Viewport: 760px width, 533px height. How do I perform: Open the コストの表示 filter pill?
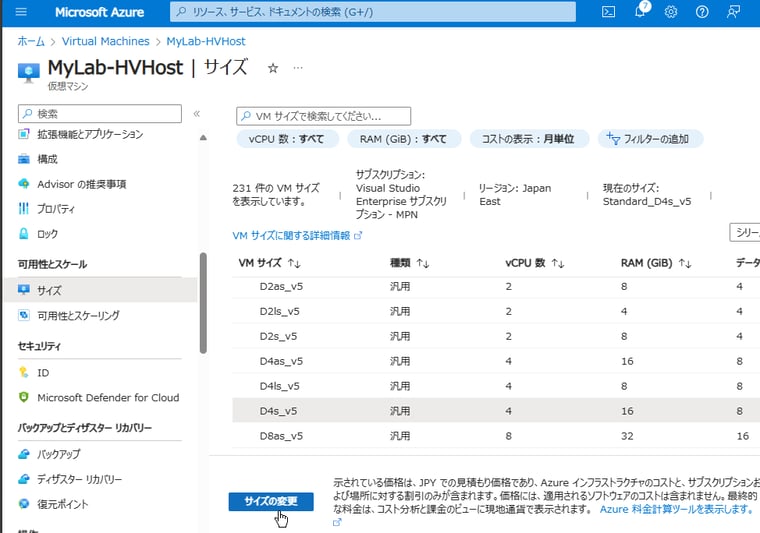click(x=529, y=139)
